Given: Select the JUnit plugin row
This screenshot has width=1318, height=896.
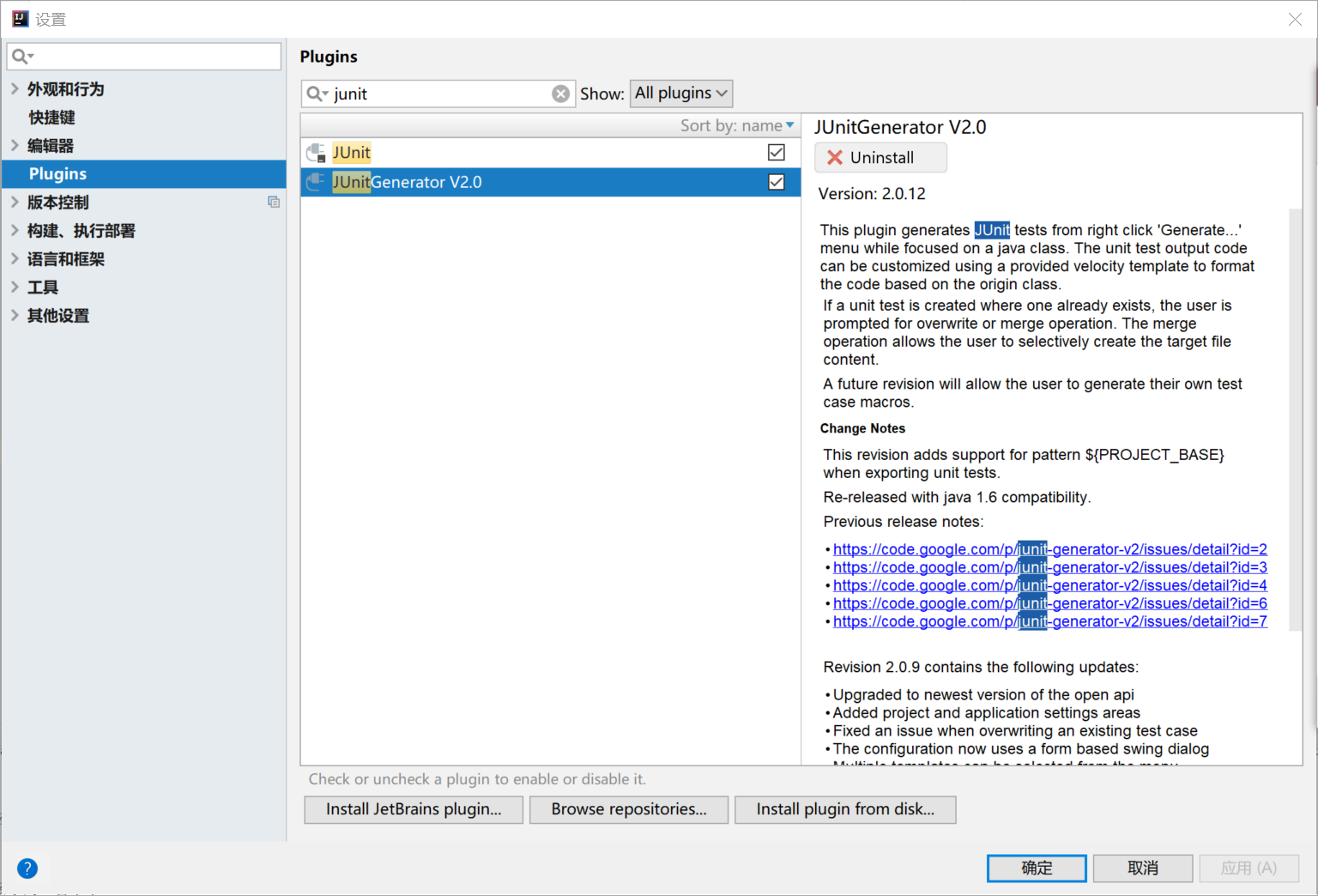Looking at the screenshot, I should point(550,153).
